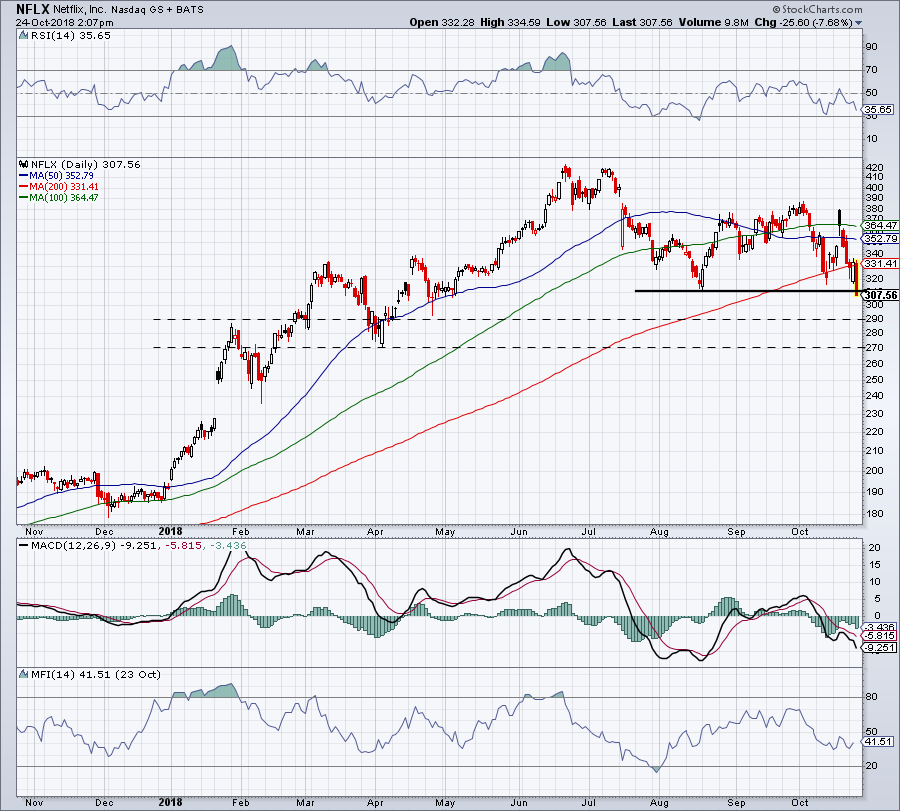
Task: Click the RSI(14) 35.65 indicator label
Action: (71, 36)
